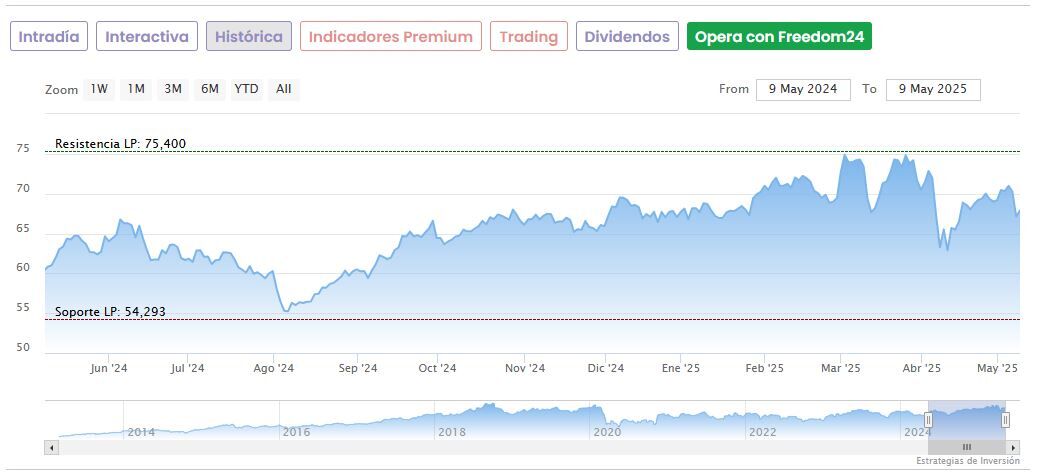Click Opera con Freedom24 button

[779, 37]
